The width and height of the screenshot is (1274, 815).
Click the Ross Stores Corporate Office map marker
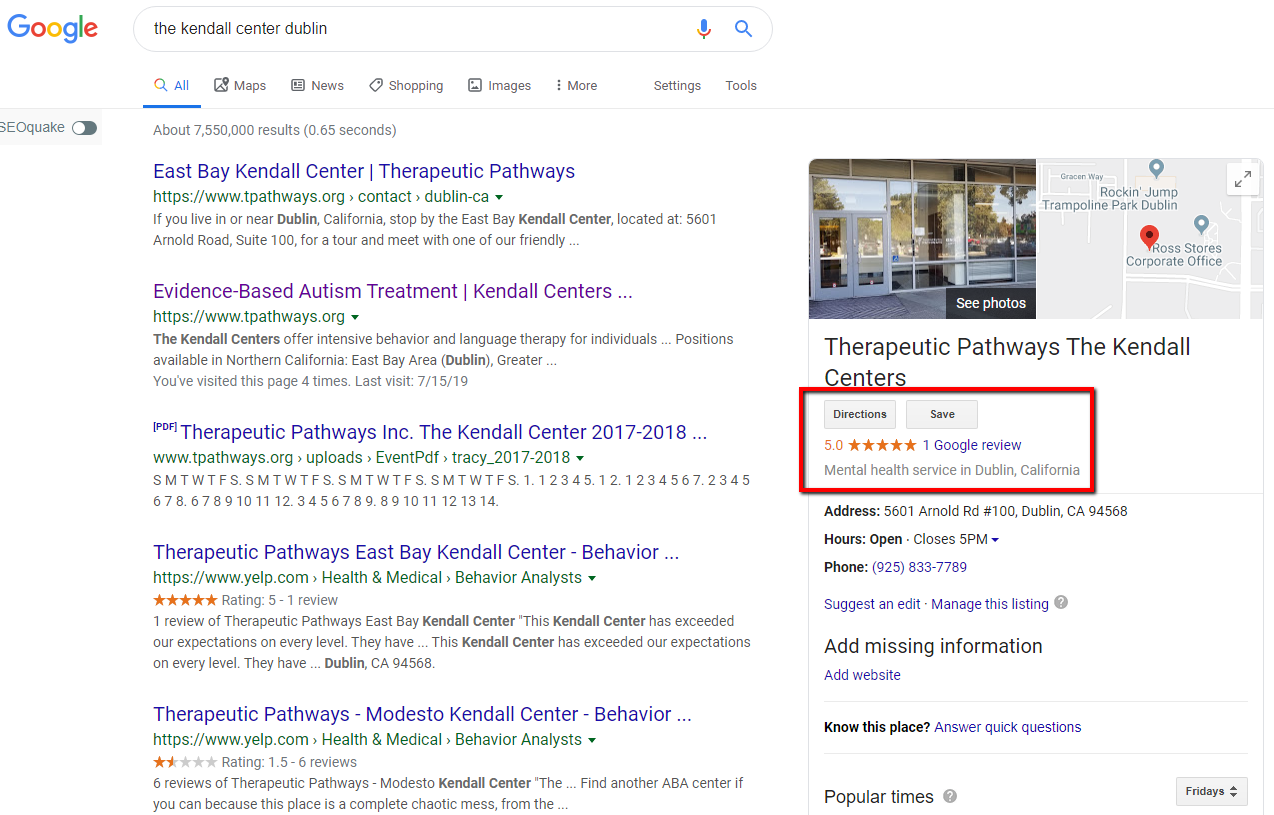1202,225
